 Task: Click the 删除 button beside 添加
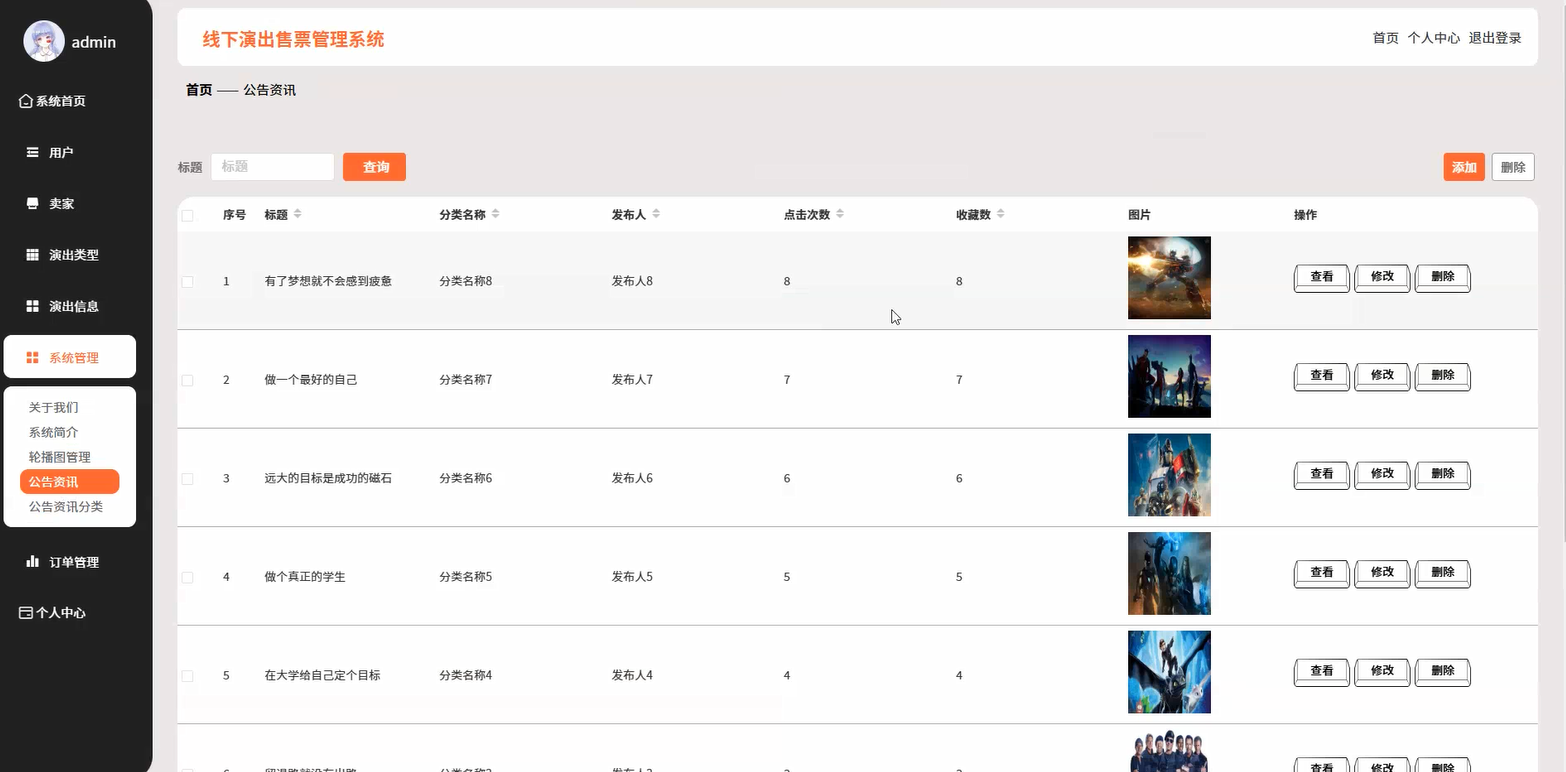(1513, 167)
